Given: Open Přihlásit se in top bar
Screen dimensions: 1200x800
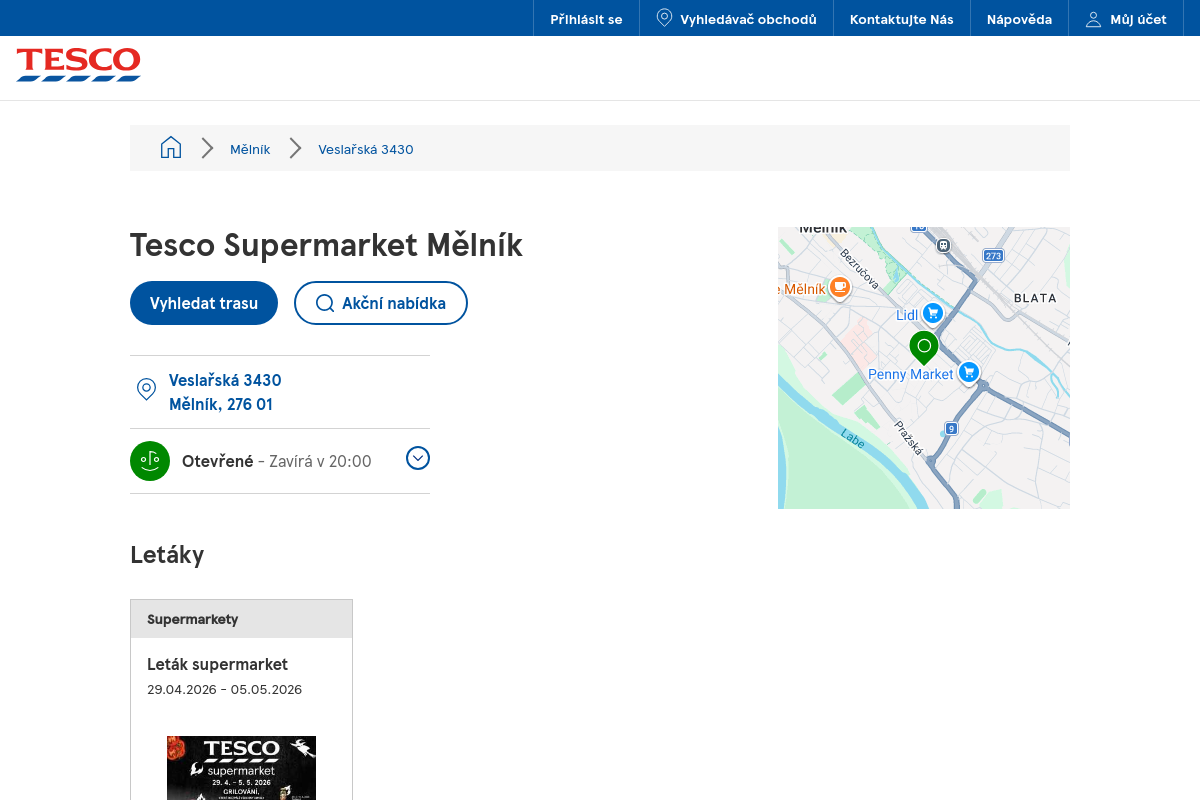Looking at the screenshot, I should tap(586, 19).
